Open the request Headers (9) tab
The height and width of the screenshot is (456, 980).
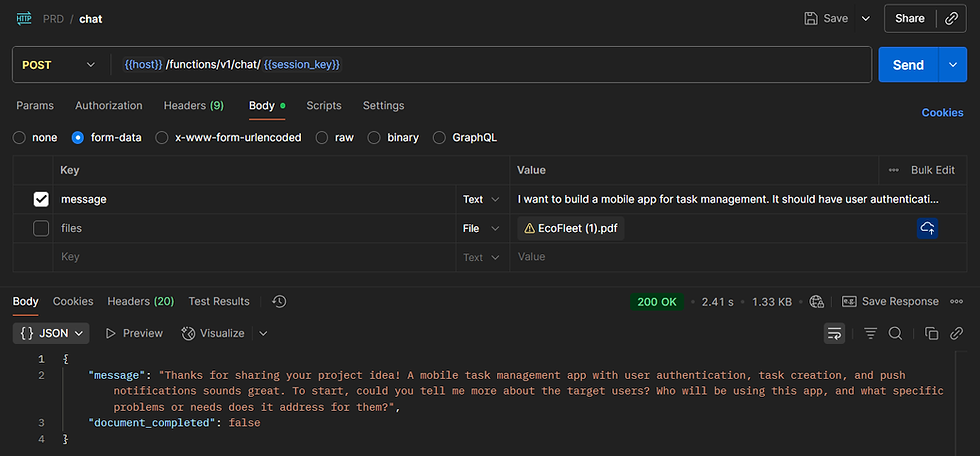(x=194, y=106)
